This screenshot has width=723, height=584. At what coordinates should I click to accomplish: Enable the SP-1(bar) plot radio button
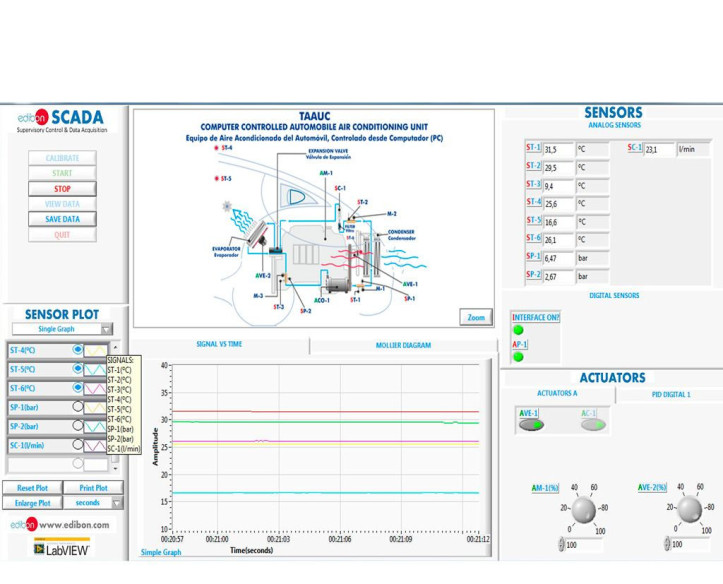(x=77, y=407)
